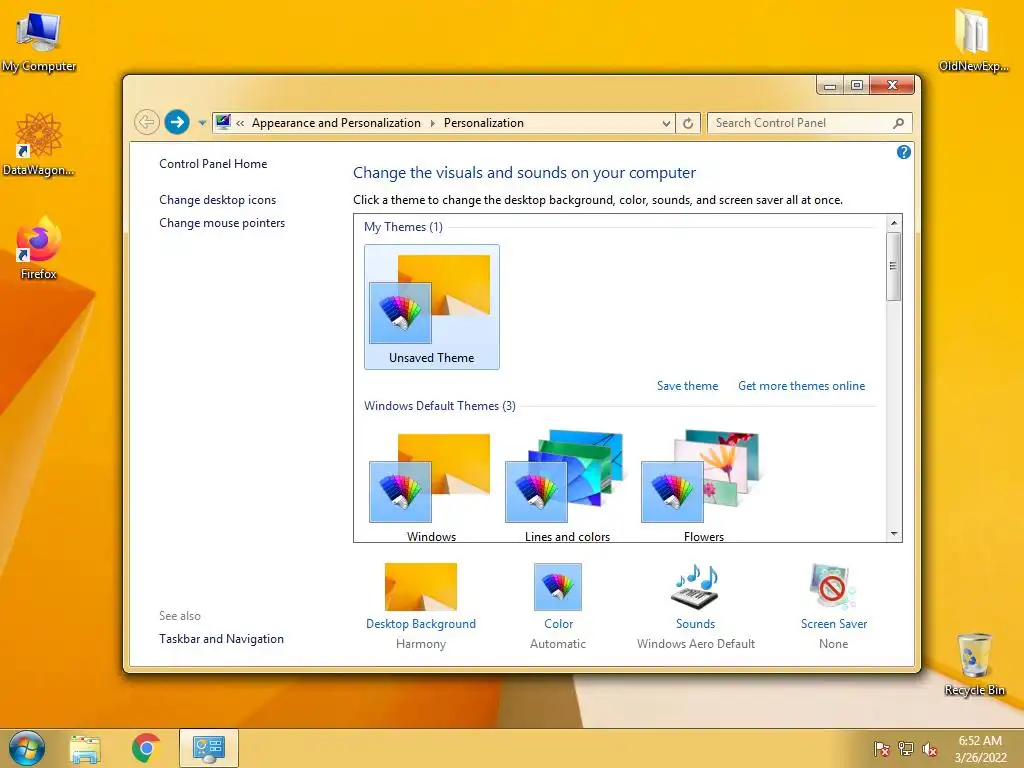The height and width of the screenshot is (768, 1024).
Task: Open DataWagon desktop shortcut
Action: [39, 144]
